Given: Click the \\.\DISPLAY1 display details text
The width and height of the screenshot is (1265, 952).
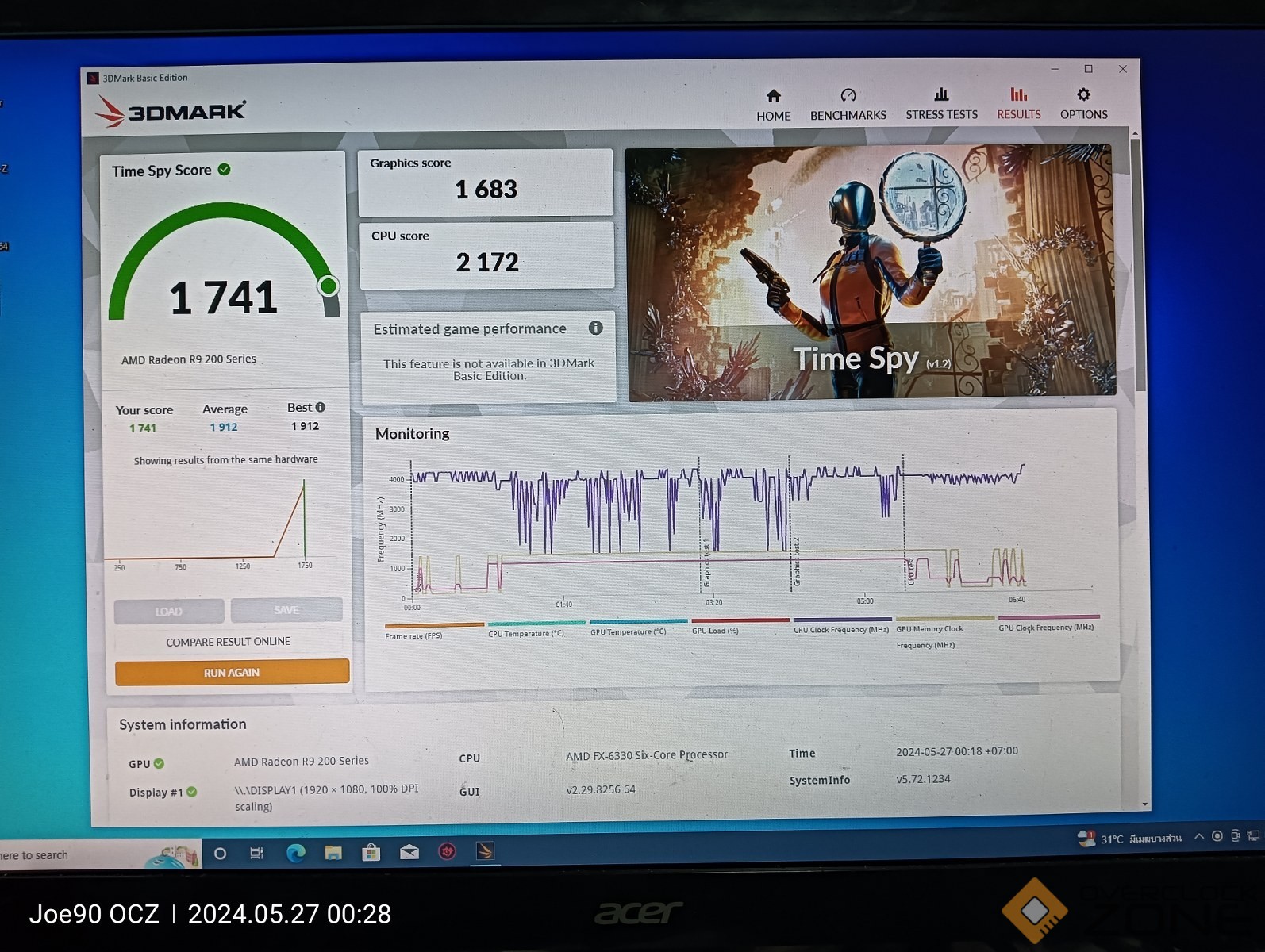Looking at the screenshot, I should click(326, 797).
